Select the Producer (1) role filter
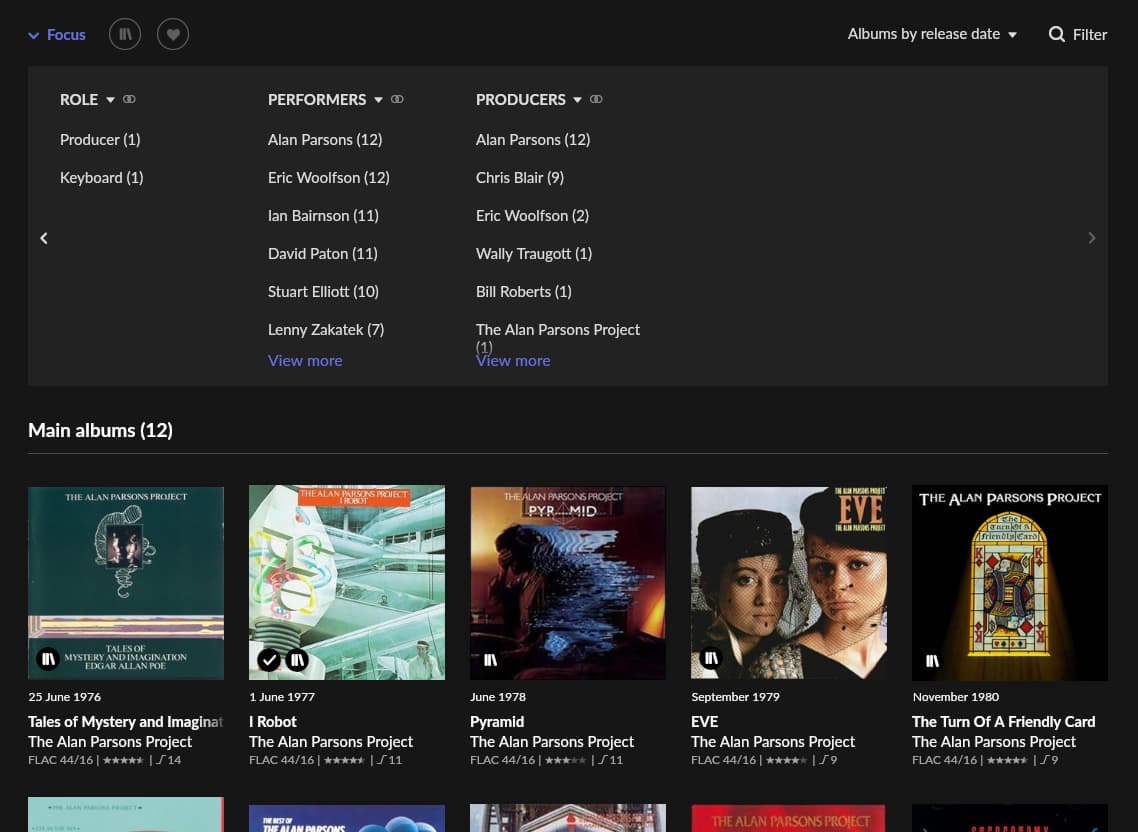Viewport: 1138px width, 832px height. pos(100,139)
